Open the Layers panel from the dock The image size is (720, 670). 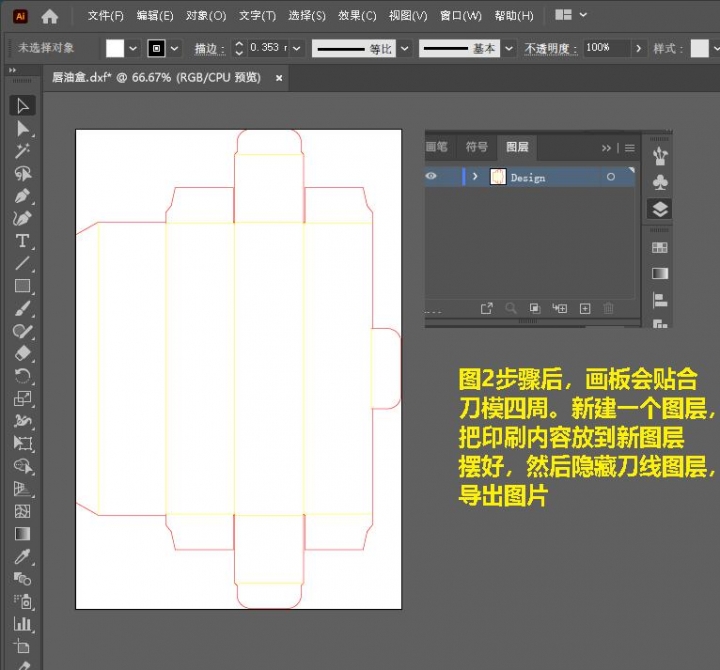tap(660, 209)
